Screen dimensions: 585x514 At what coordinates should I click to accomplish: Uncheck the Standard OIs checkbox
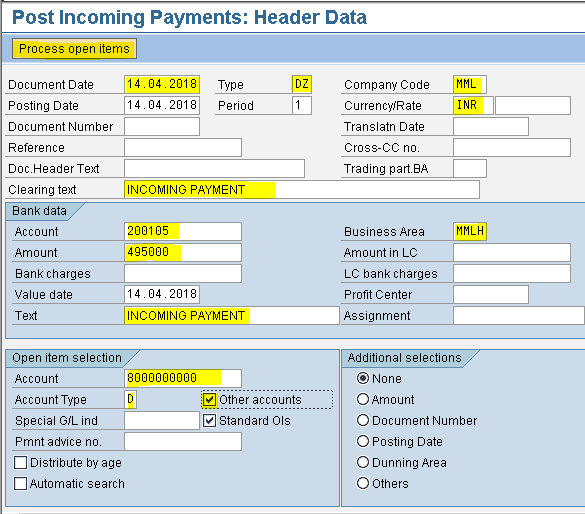[209, 420]
